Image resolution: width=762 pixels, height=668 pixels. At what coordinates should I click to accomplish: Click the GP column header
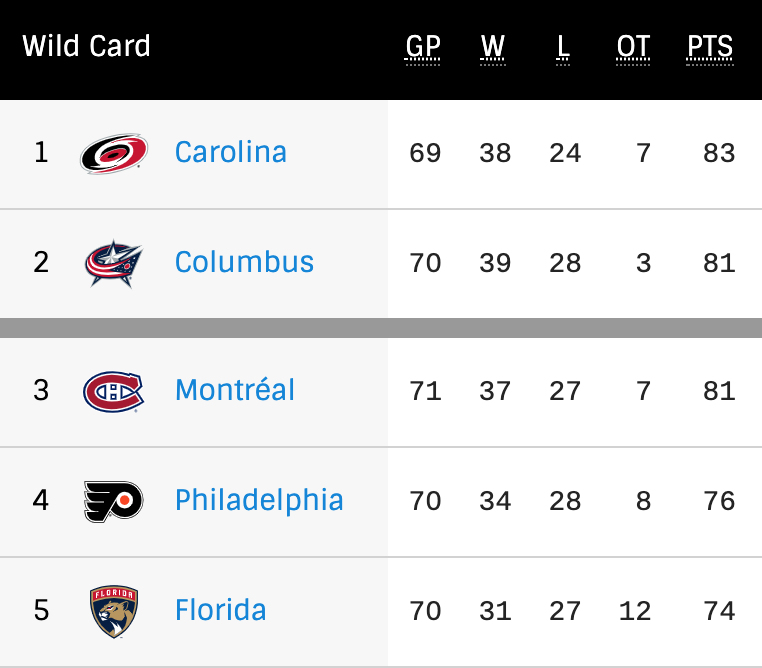[x=423, y=47]
